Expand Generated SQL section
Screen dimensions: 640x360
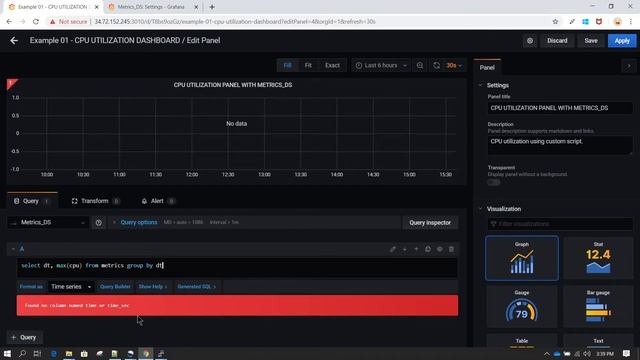click(196, 287)
